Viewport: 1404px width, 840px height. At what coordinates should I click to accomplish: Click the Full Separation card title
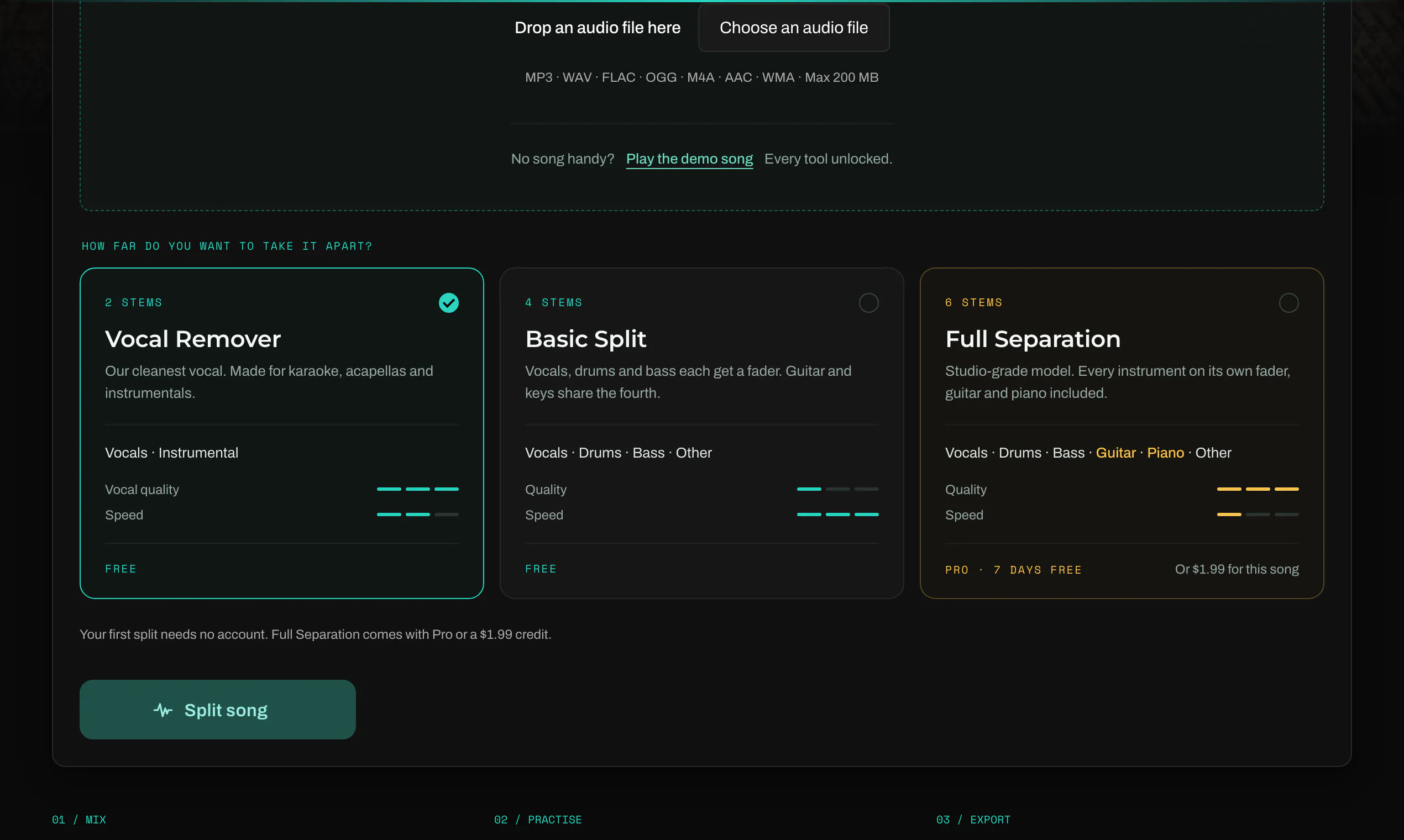click(x=1033, y=339)
